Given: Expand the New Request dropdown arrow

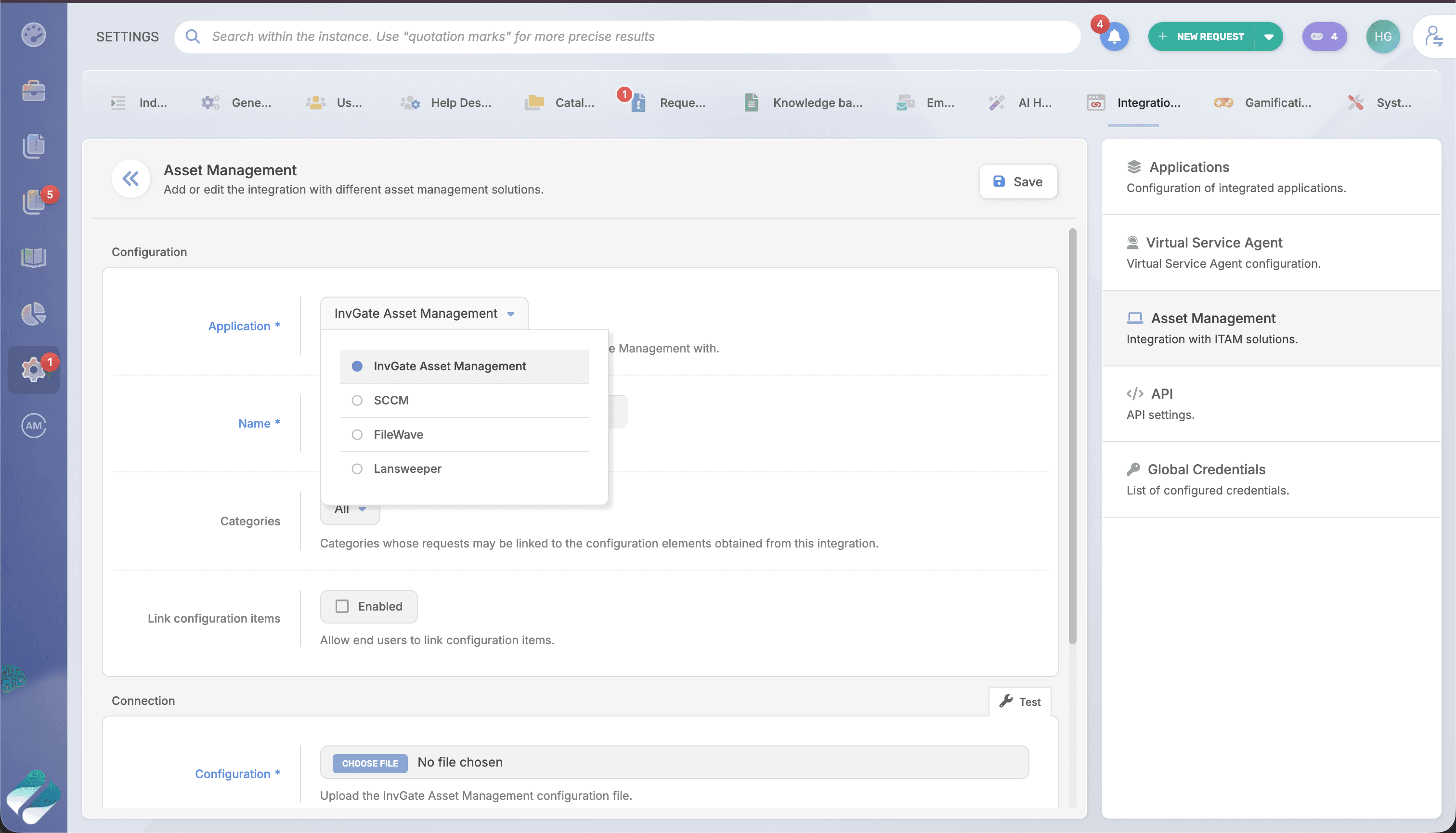Looking at the screenshot, I should (x=1268, y=37).
